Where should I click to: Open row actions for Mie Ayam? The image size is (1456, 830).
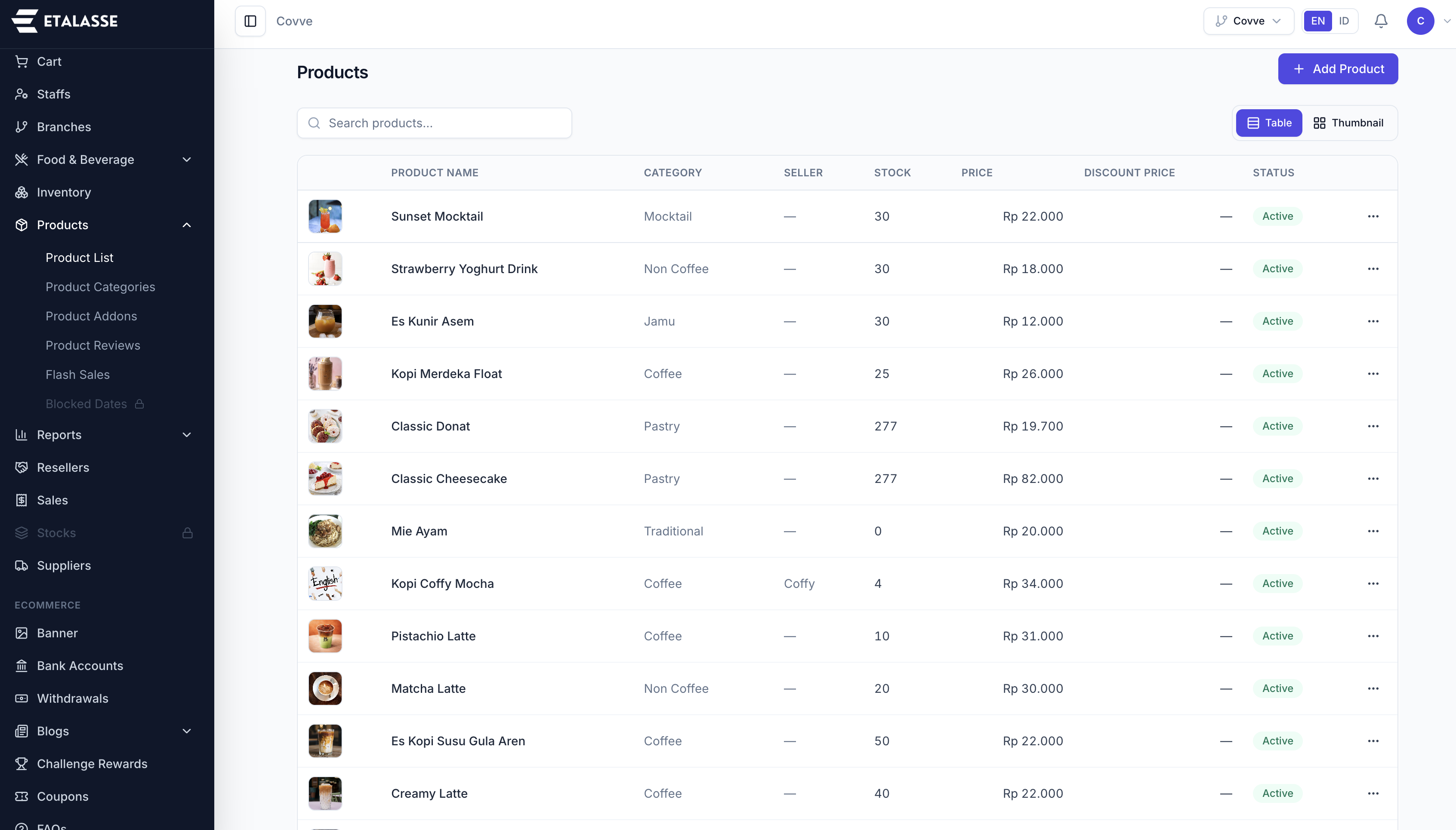(1373, 531)
